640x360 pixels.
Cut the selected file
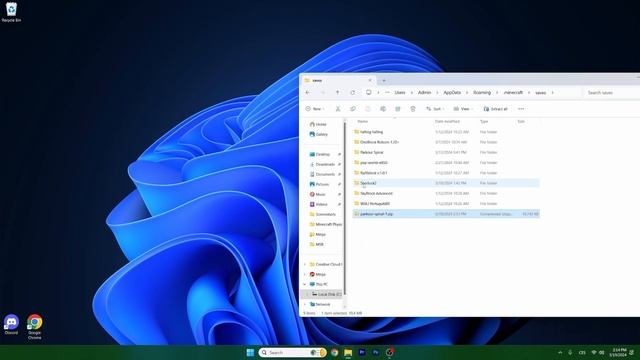(338, 109)
